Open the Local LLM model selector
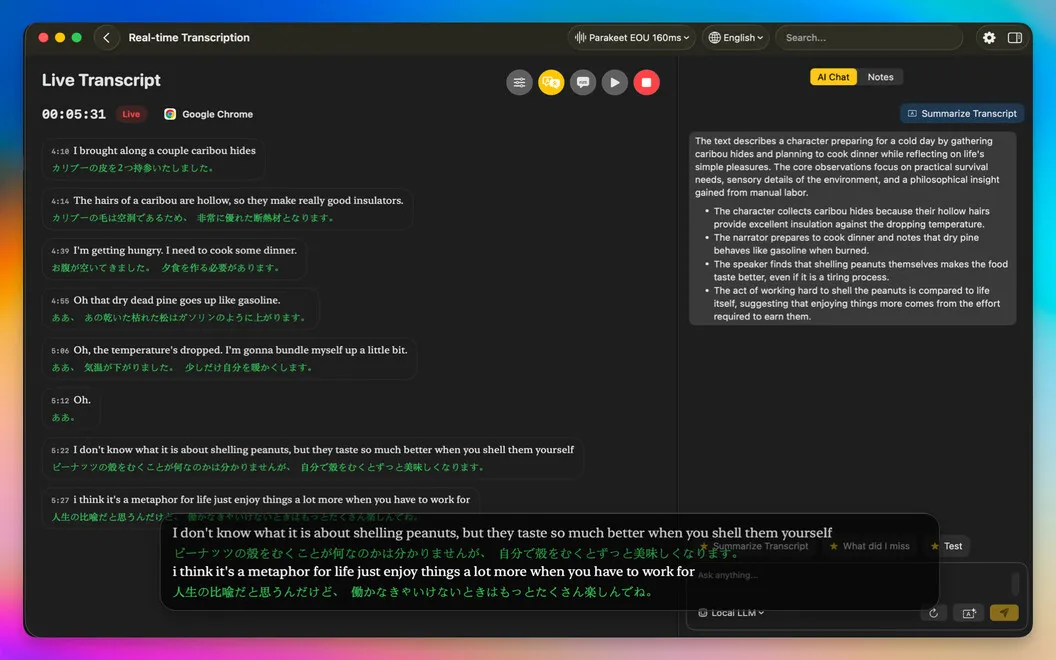This screenshot has width=1056, height=660. 731,613
